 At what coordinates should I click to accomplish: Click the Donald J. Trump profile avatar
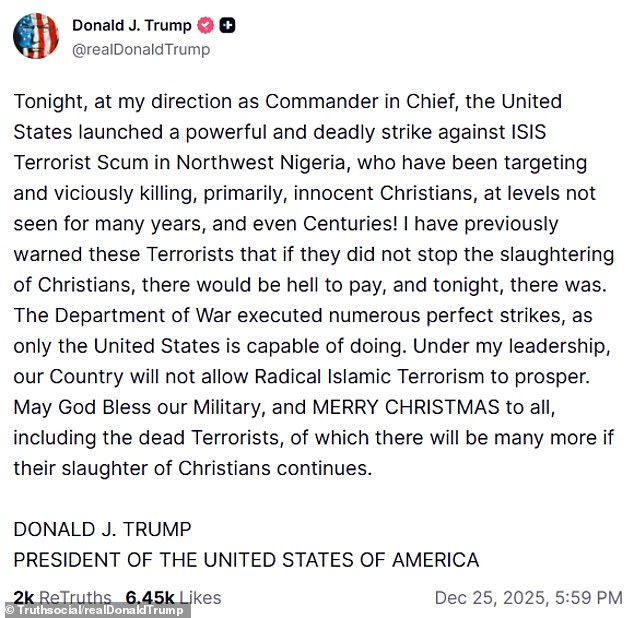coord(35,35)
